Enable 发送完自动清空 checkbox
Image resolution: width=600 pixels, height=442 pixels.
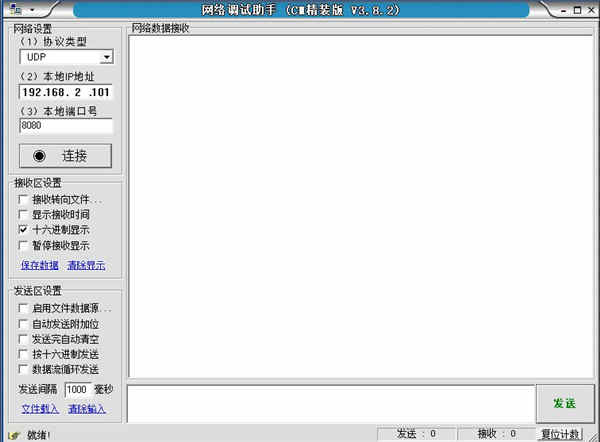point(23,339)
